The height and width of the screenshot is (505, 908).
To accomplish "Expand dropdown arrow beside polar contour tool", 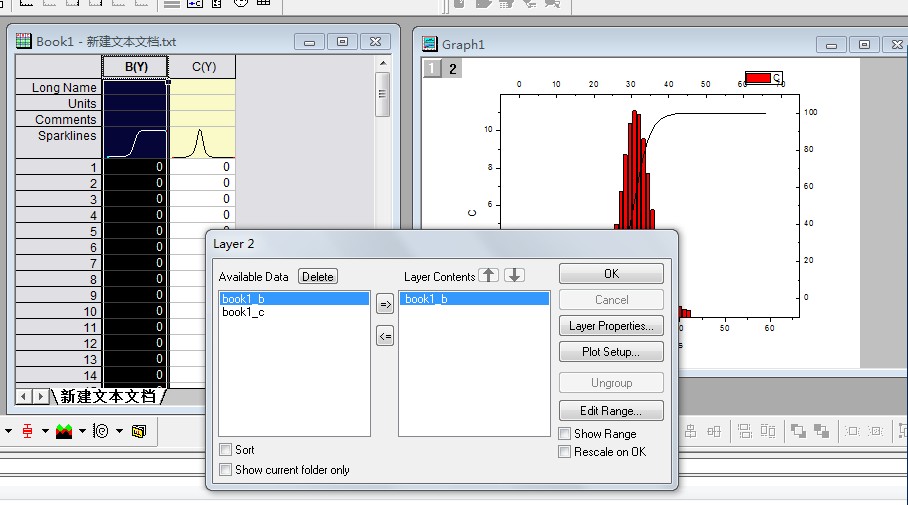I will click(119, 431).
